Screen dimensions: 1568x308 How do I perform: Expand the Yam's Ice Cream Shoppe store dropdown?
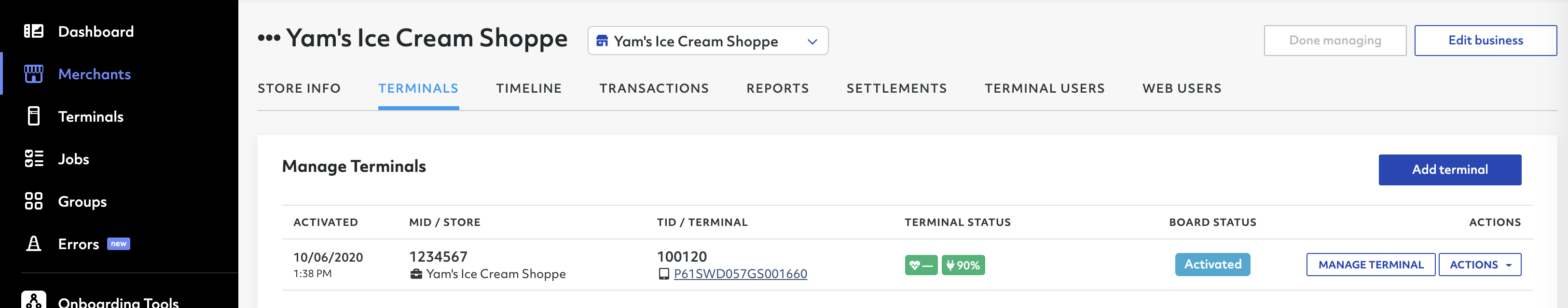[x=707, y=41]
